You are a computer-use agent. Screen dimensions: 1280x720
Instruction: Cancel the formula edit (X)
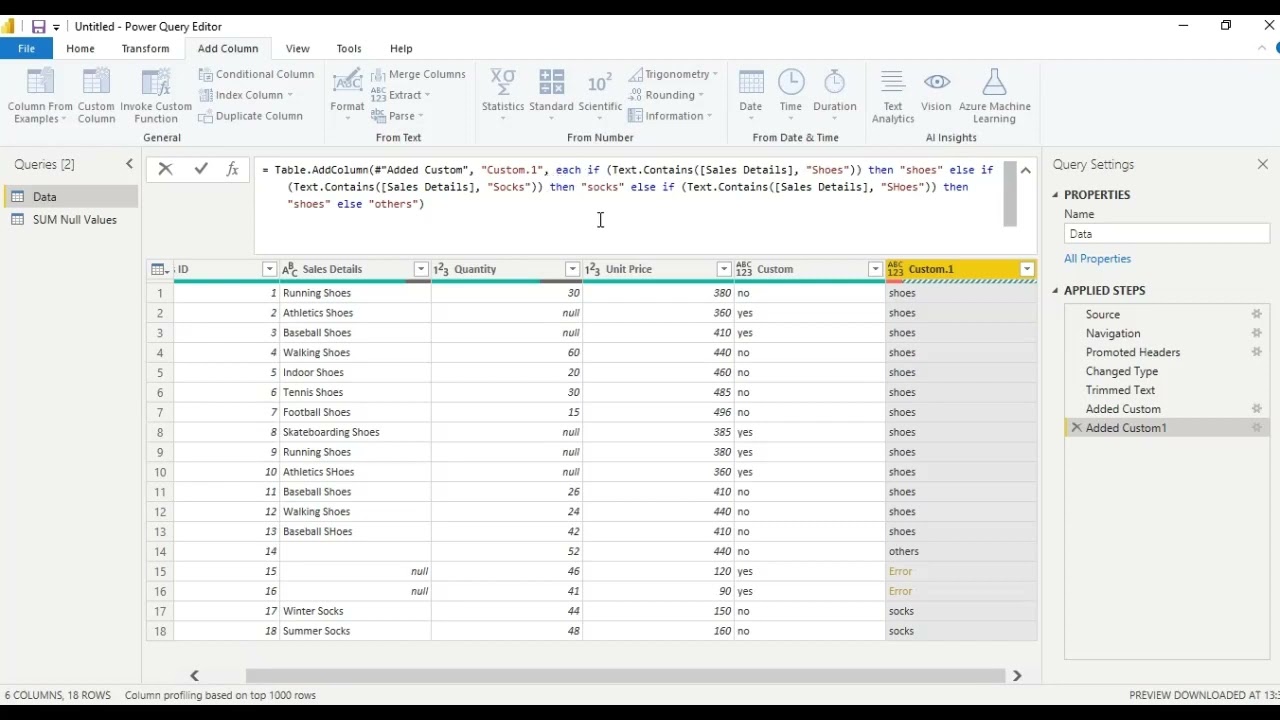(x=165, y=169)
